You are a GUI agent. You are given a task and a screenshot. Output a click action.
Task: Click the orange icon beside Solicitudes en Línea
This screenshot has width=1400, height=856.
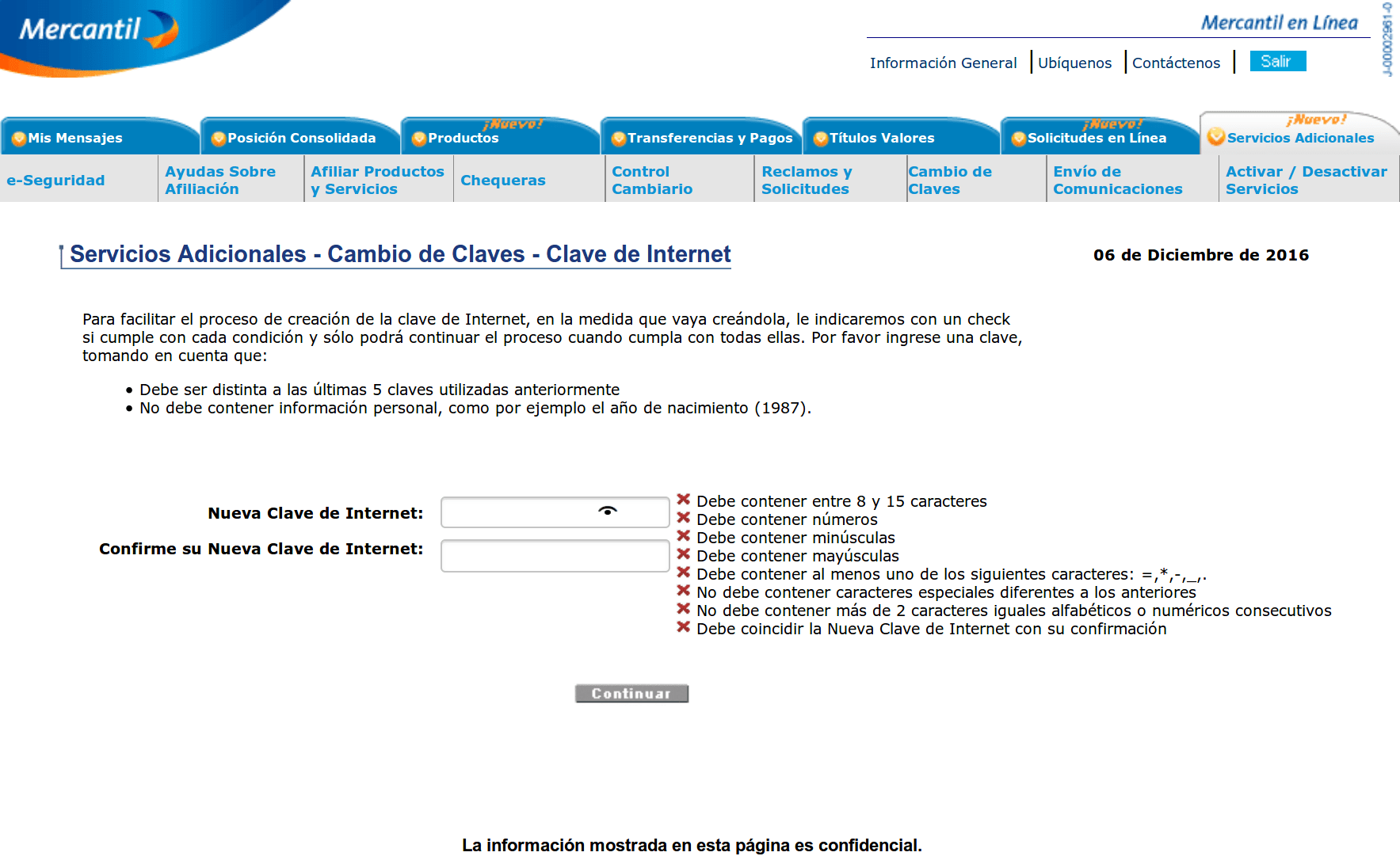coord(1019,139)
